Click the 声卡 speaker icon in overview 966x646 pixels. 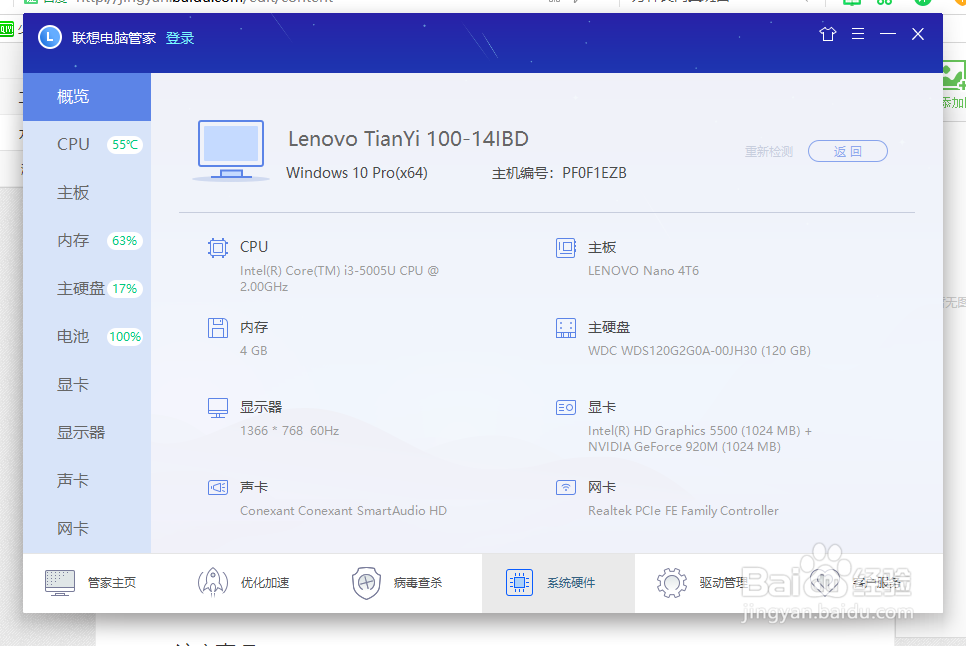(x=217, y=488)
